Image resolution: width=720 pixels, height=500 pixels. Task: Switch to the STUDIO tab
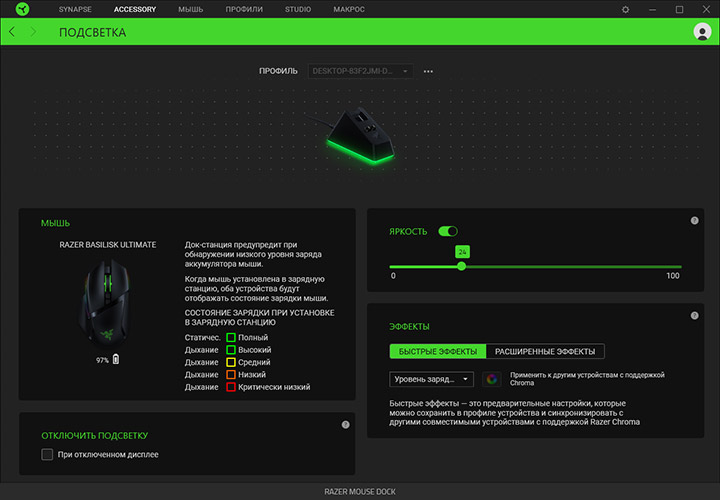[x=298, y=9]
